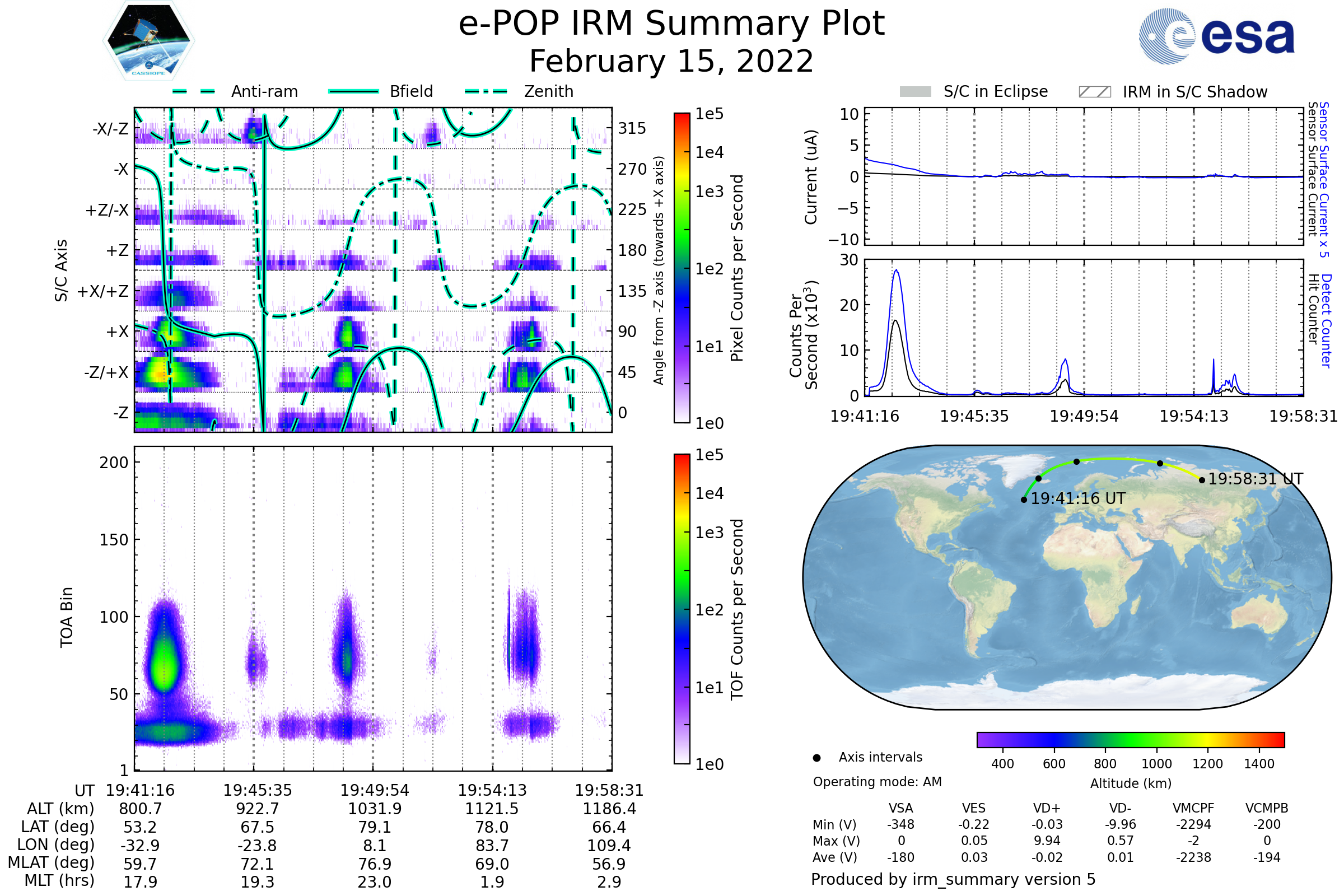Click the horizontal Altitude (km) colorbar
This screenshot has width=1344, height=896.
1130,739
